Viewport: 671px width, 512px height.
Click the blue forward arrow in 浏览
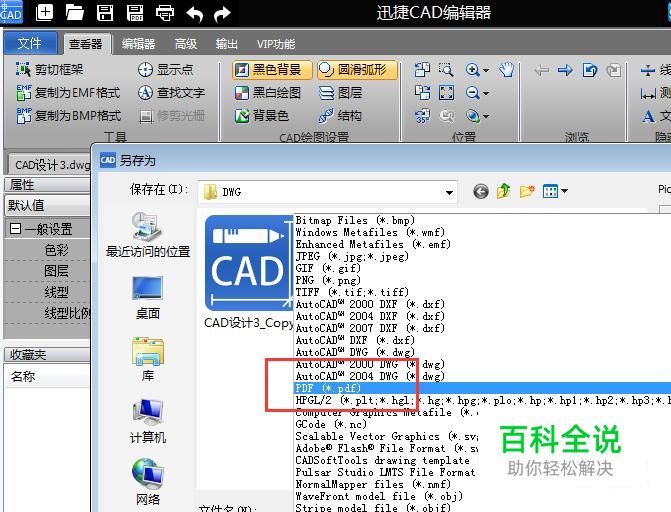(x=565, y=70)
